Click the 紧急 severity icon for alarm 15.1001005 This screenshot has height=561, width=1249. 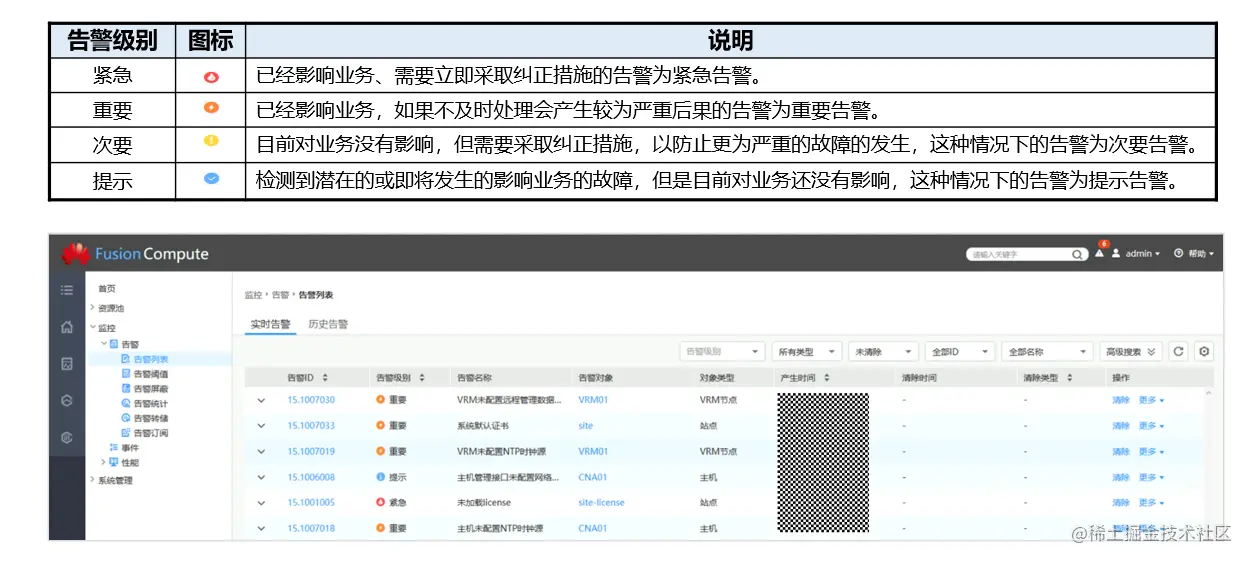tap(380, 502)
